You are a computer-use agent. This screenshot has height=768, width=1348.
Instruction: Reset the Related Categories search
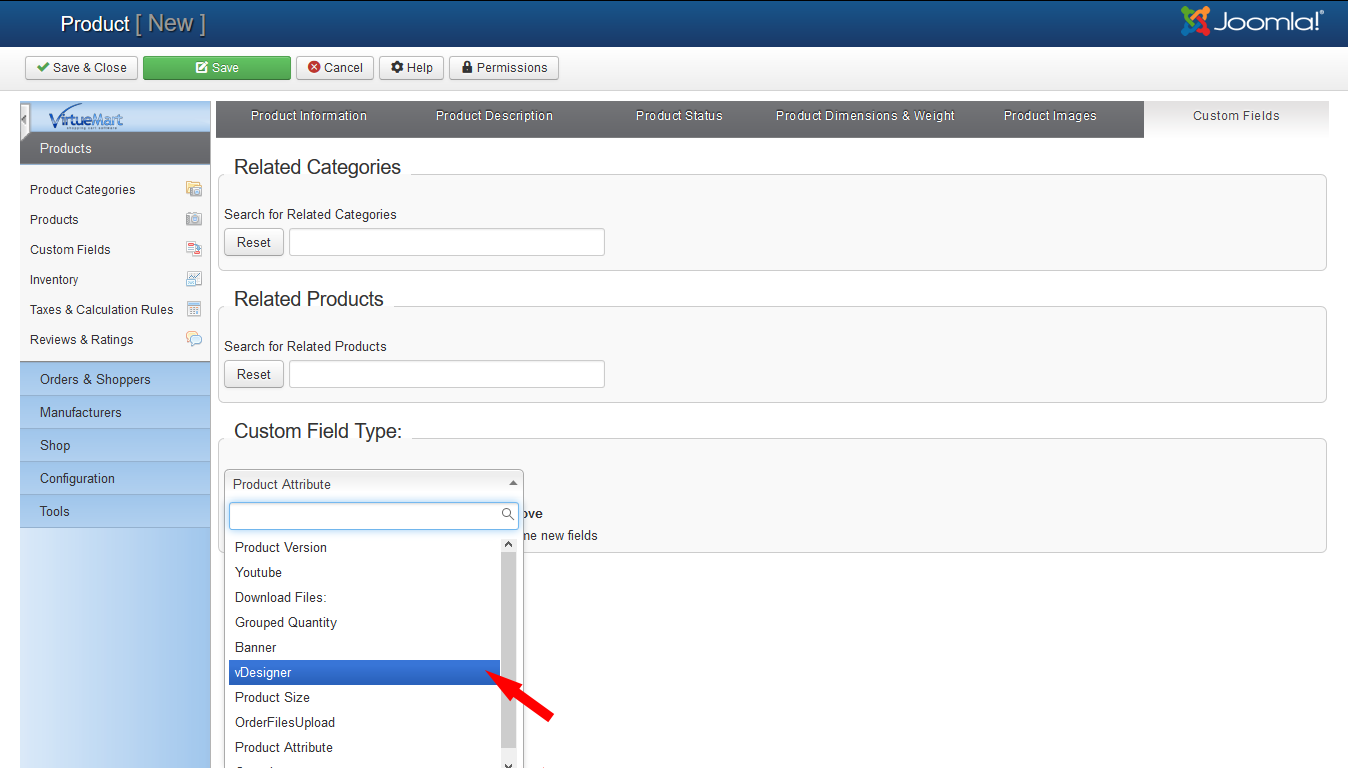click(x=254, y=242)
